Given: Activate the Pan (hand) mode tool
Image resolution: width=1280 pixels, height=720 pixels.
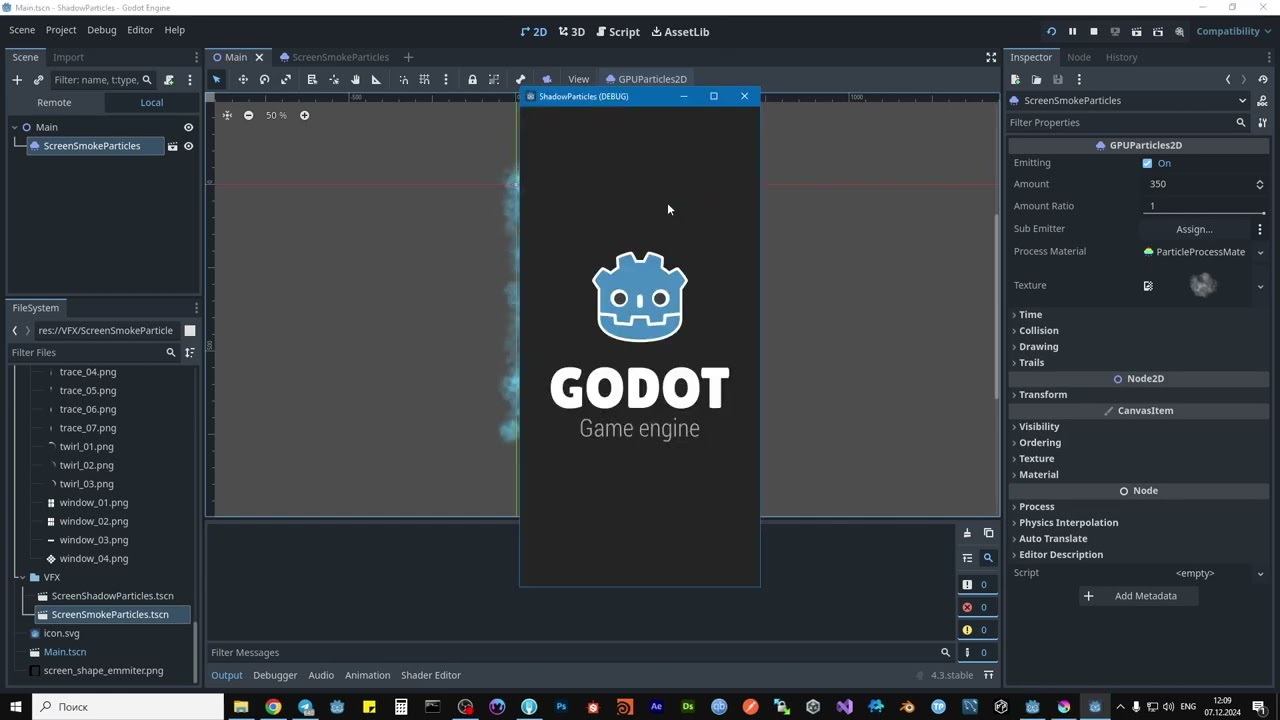Looking at the screenshot, I should [x=355, y=79].
